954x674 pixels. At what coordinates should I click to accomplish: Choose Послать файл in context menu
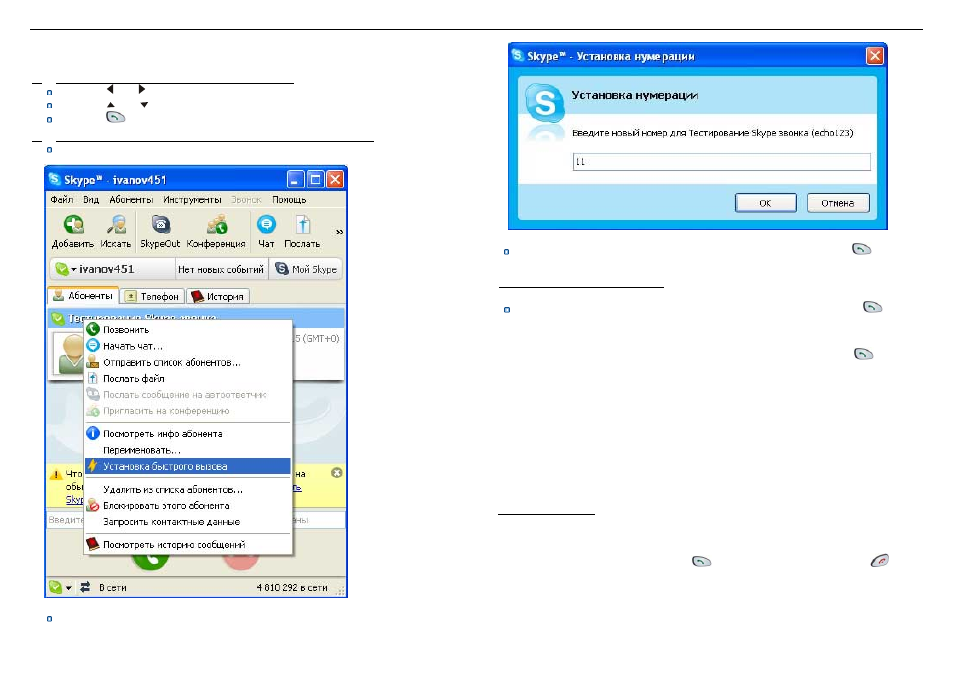pos(187,379)
